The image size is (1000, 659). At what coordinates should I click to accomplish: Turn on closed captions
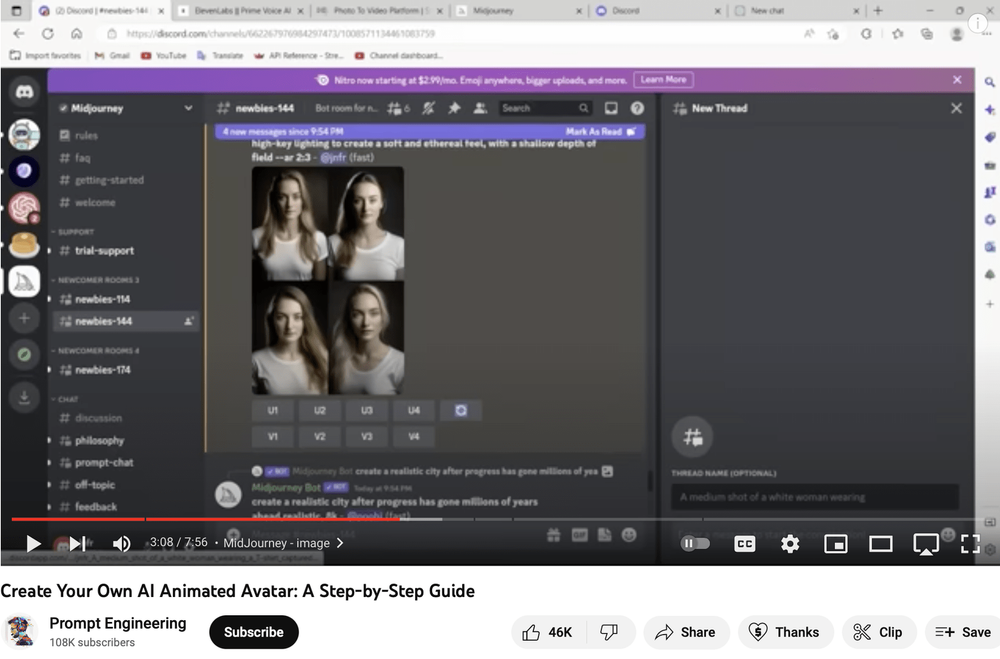tap(744, 544)
